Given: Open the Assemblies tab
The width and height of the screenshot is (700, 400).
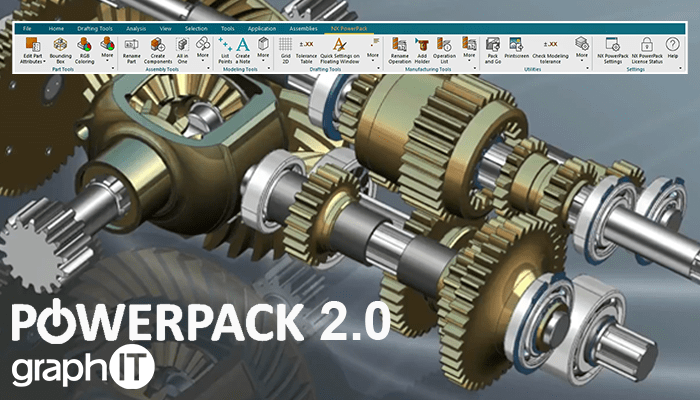Looking at the screenshot, I should click(x=303, y=29).
